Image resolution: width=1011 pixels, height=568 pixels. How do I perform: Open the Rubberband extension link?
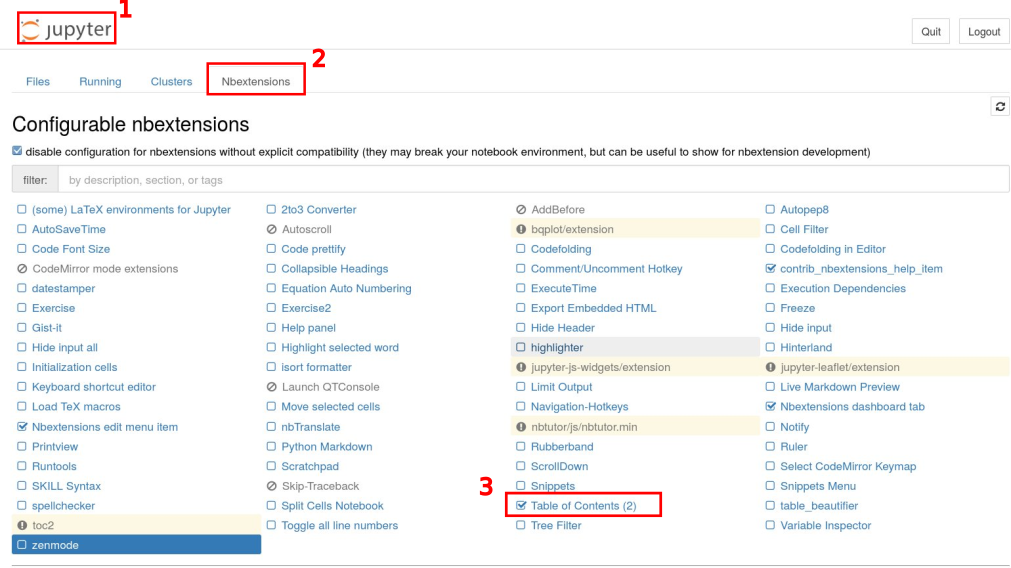click(x=562, y=447)
